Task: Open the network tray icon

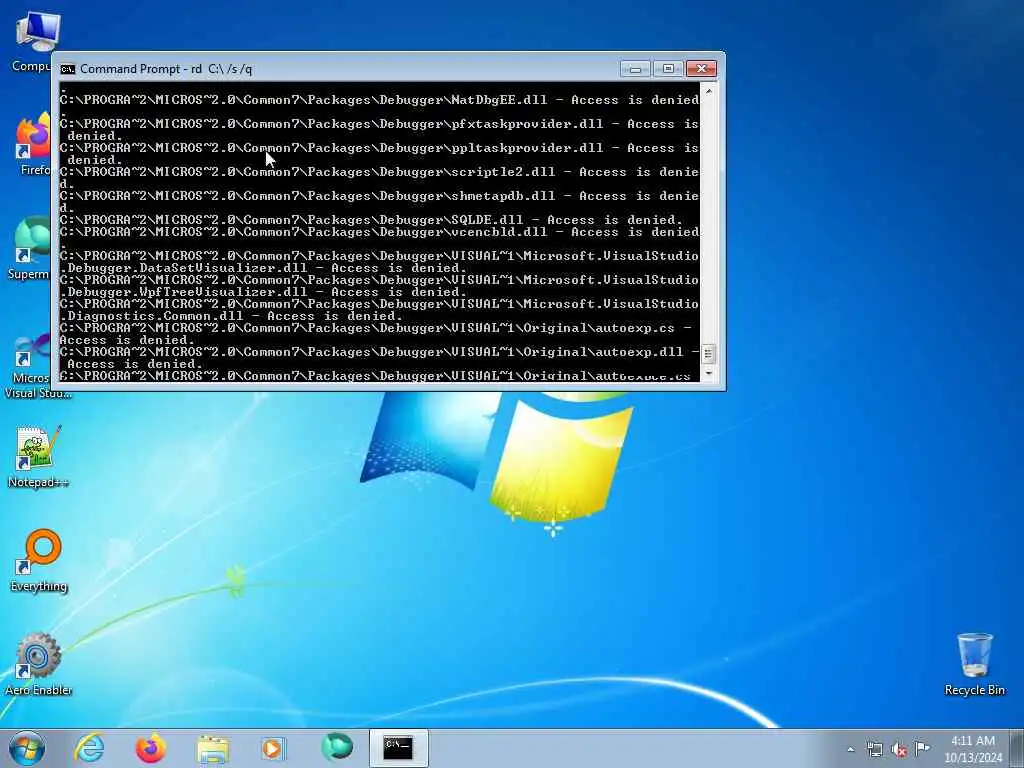Action: [874, 749]
